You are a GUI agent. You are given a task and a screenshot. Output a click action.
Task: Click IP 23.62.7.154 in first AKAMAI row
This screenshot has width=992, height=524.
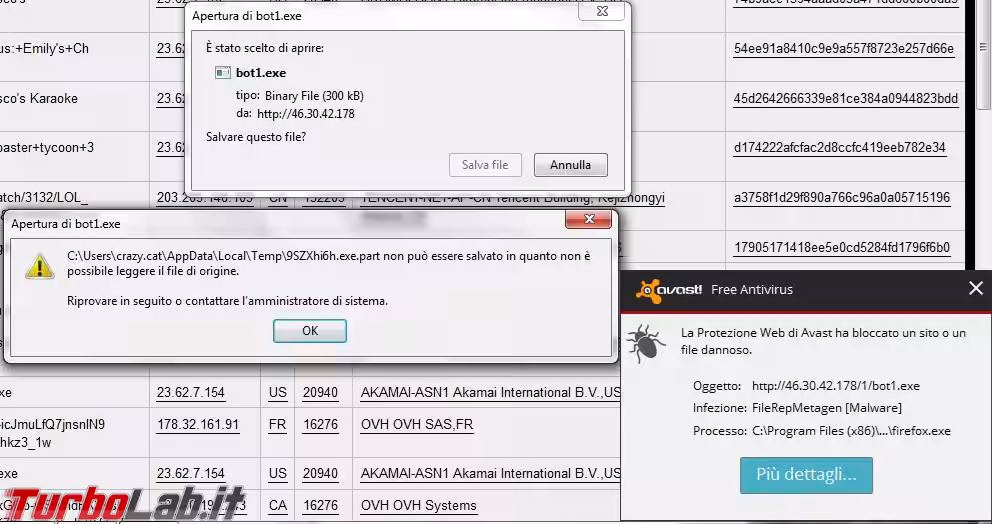pos(190,392)
